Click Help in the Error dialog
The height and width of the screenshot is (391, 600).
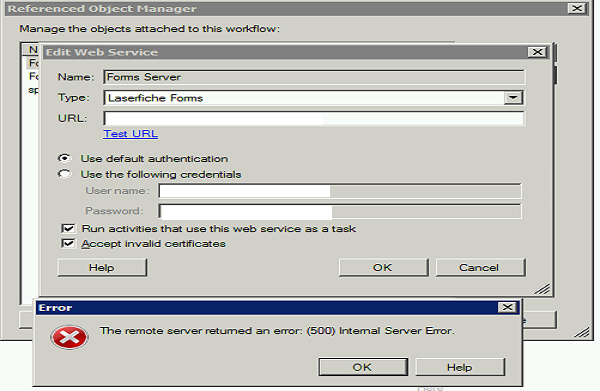(460, 367)
